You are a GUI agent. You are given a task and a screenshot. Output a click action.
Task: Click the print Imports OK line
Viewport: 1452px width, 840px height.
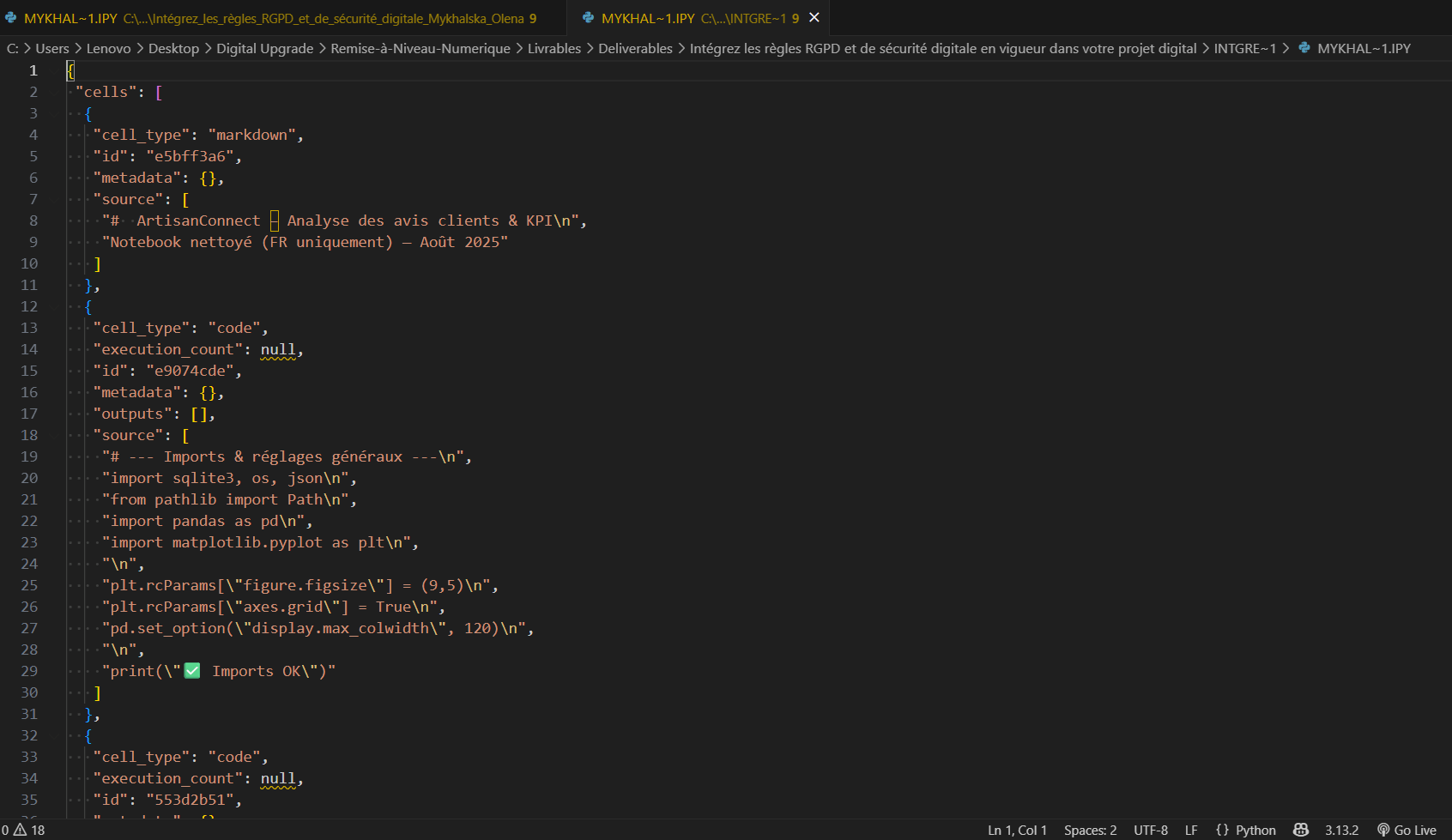[x=219, y=671]
